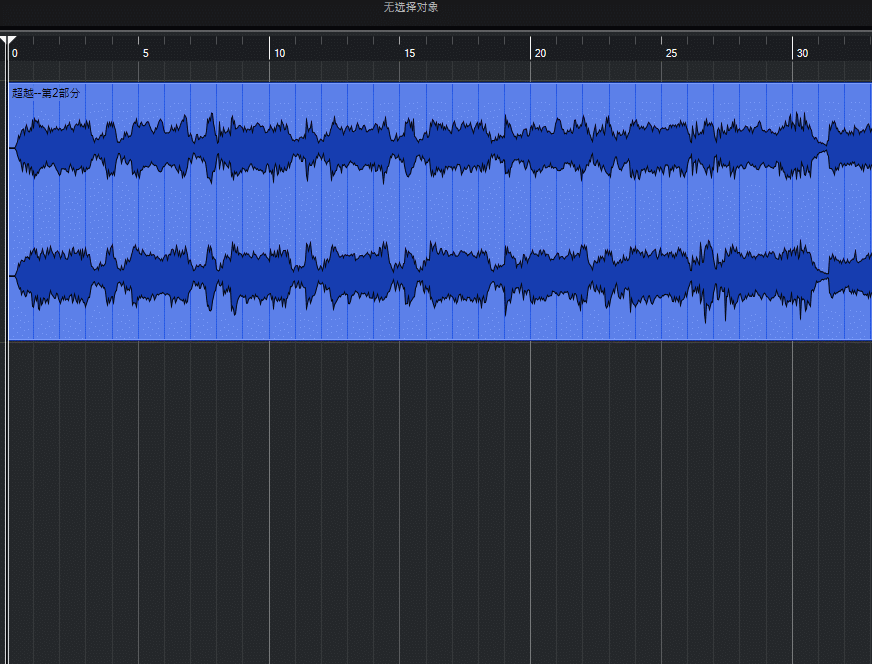Click ruler position 15
The image size is (872, 664).
[410, 53]
